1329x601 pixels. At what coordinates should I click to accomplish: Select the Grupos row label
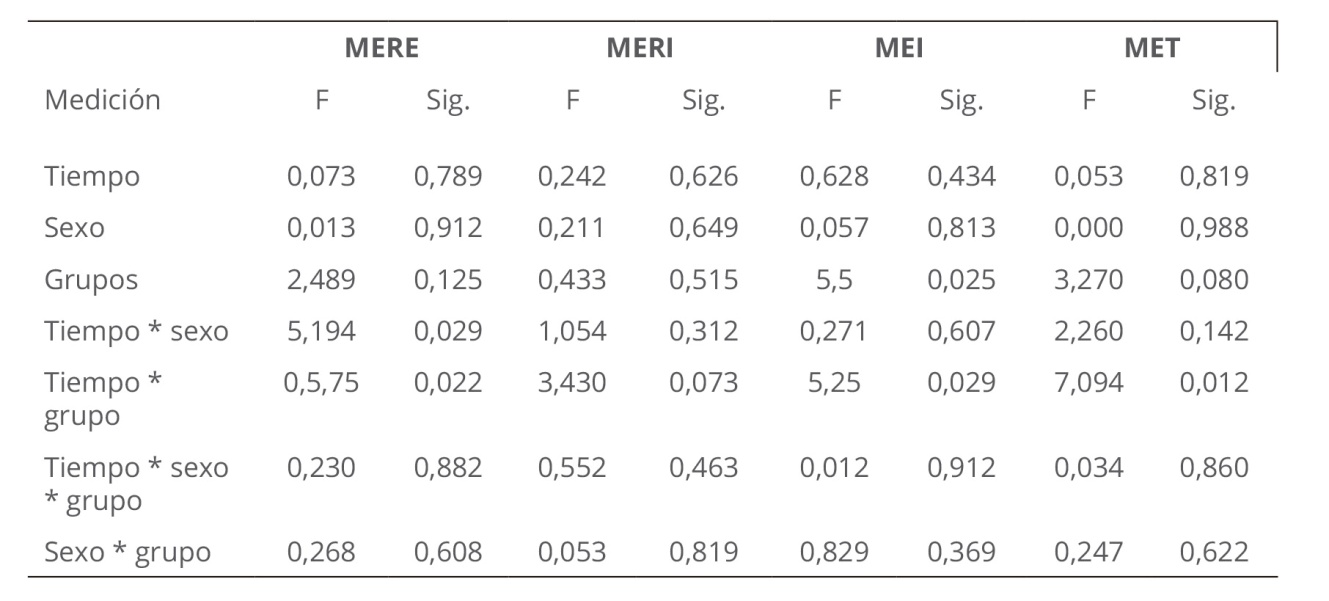tap(91, 280)
